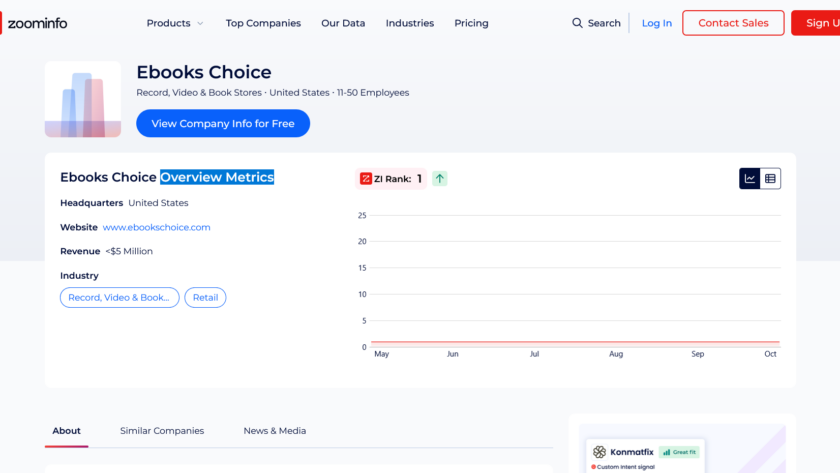Open the News & Media tab
Screen dimensions: 840x473
click(275, 431)
